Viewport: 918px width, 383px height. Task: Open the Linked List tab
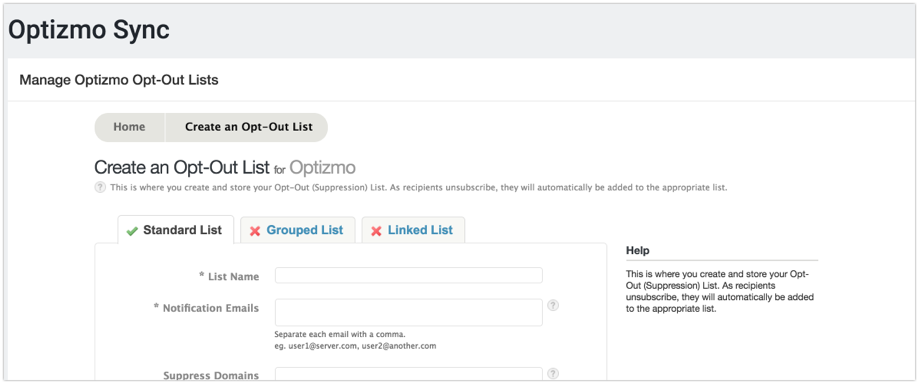click(x=413, y=230)
